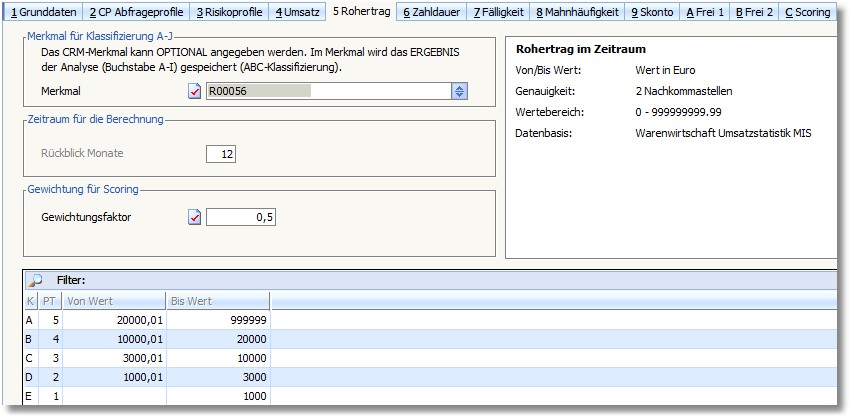Switch to the 1 Grunddaten tab
The height and width of the screenshot is (419, 851).
(42, 12)
